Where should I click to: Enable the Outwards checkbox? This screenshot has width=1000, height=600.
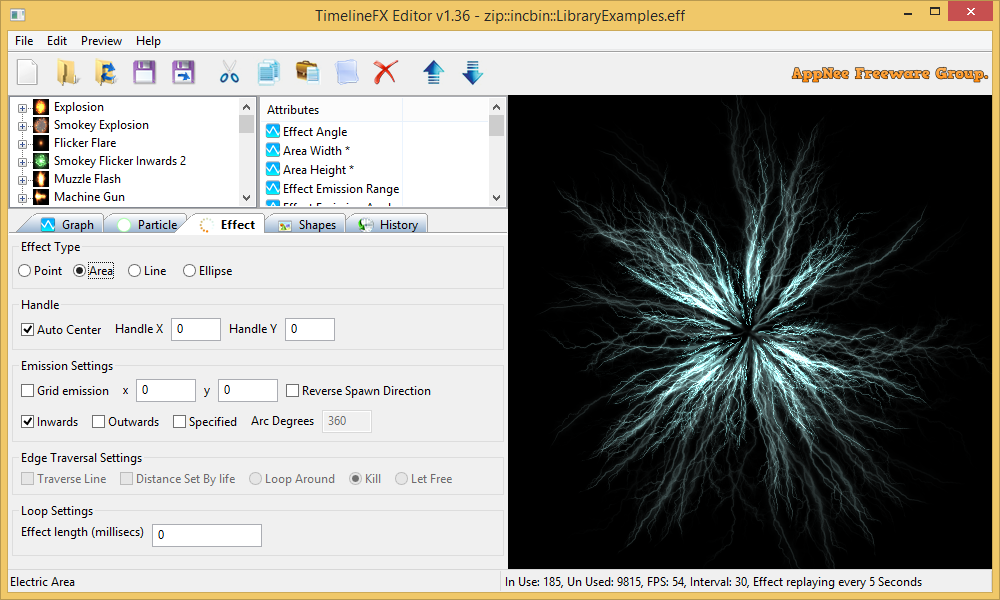98,421
